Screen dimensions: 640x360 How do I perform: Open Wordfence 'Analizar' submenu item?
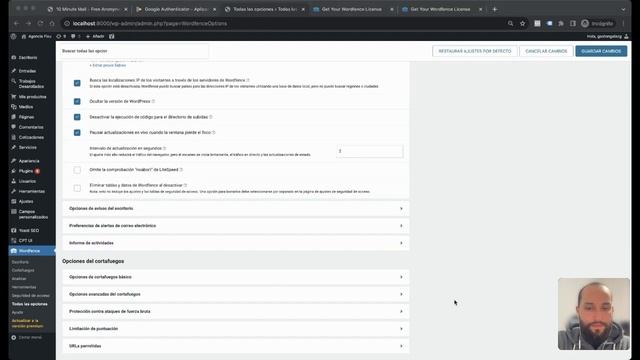(19, 279)
